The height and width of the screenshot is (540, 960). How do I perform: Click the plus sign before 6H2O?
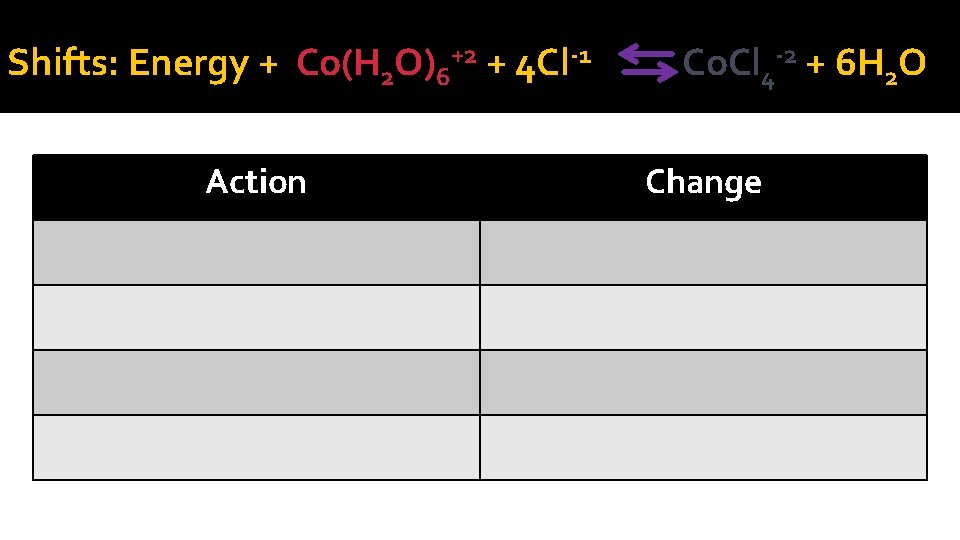coord(815,64)
